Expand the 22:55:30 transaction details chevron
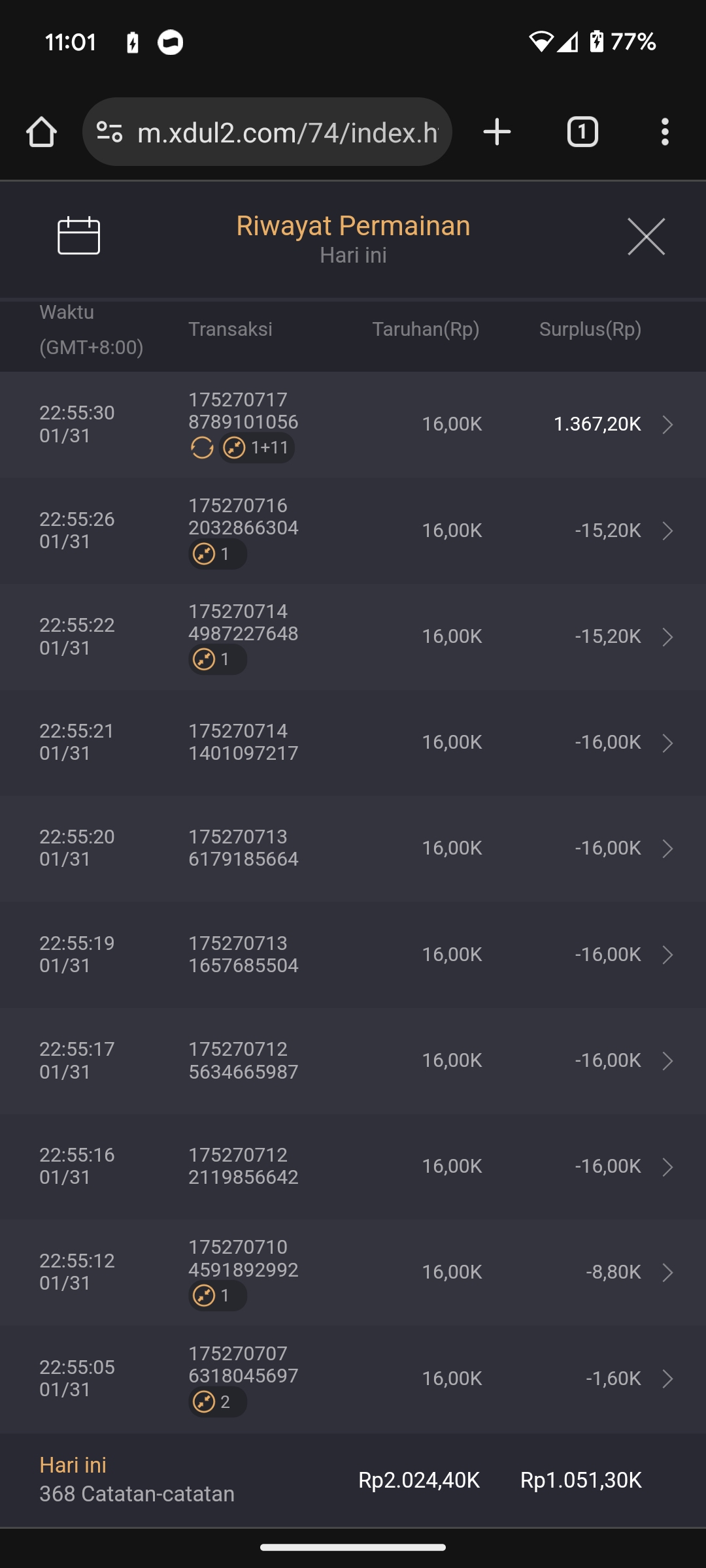 (x=667, y=425)
